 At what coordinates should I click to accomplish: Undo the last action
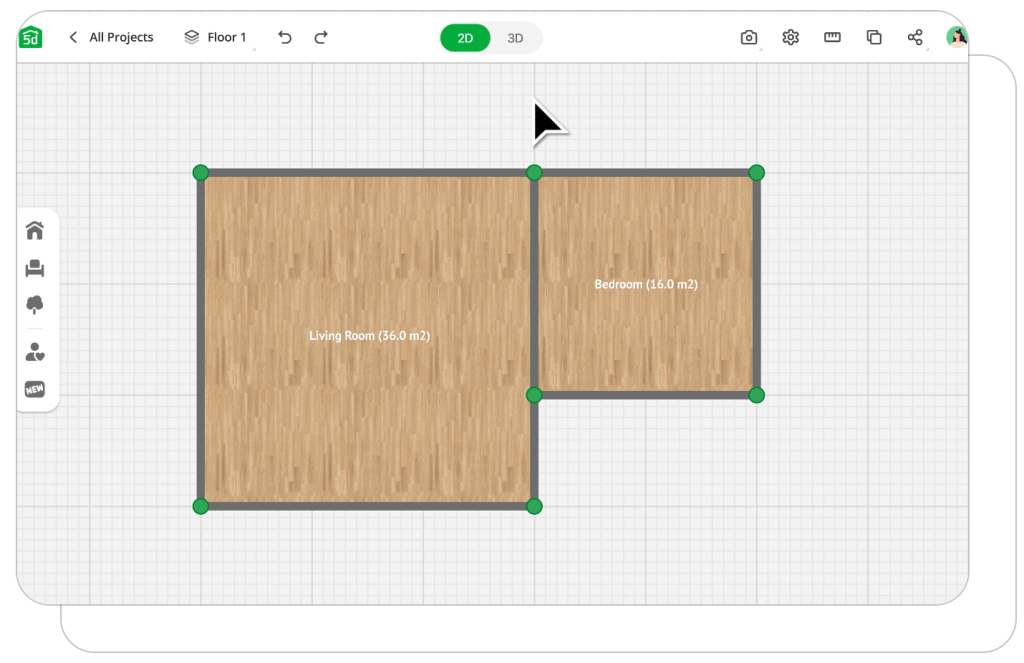pos(285,38)
